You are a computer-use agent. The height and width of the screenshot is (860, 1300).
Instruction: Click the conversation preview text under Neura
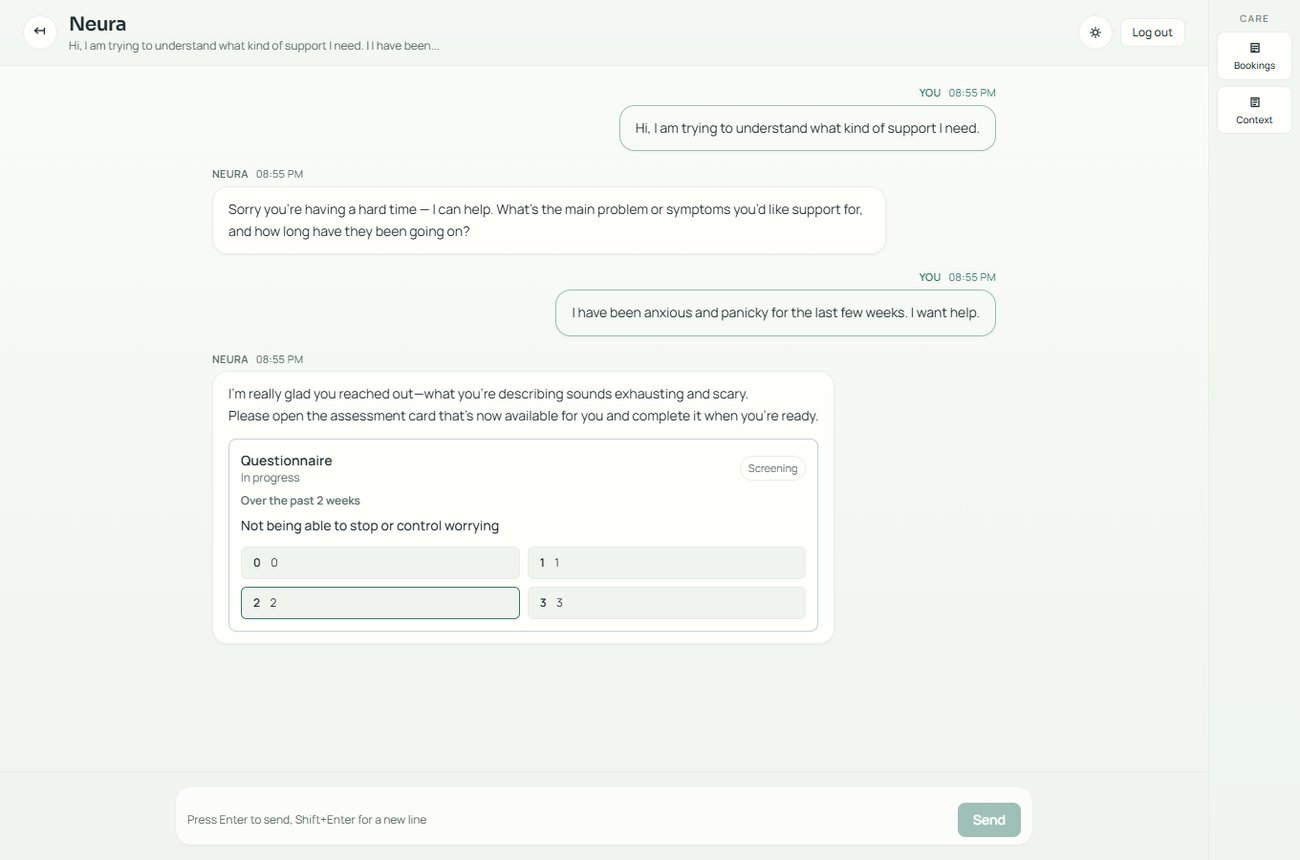tap(254, 46)
